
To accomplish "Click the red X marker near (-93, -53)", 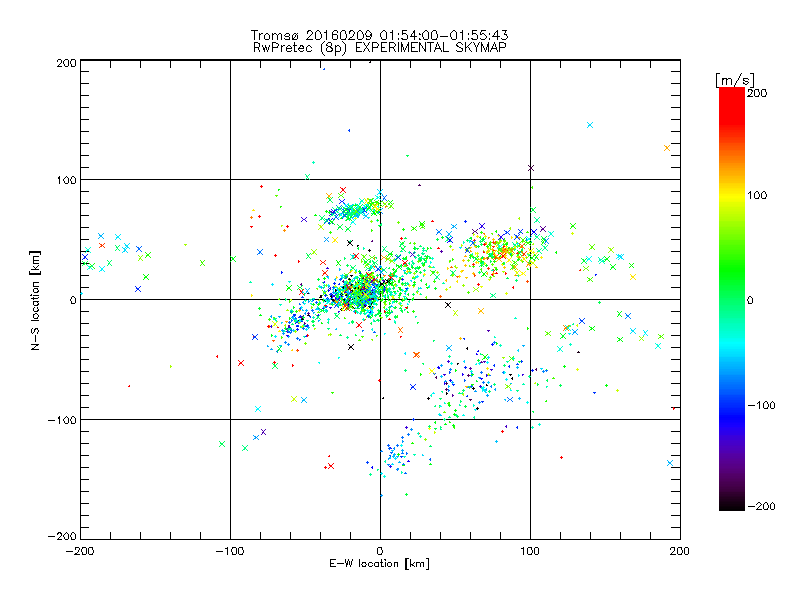I will coord(241,363).
